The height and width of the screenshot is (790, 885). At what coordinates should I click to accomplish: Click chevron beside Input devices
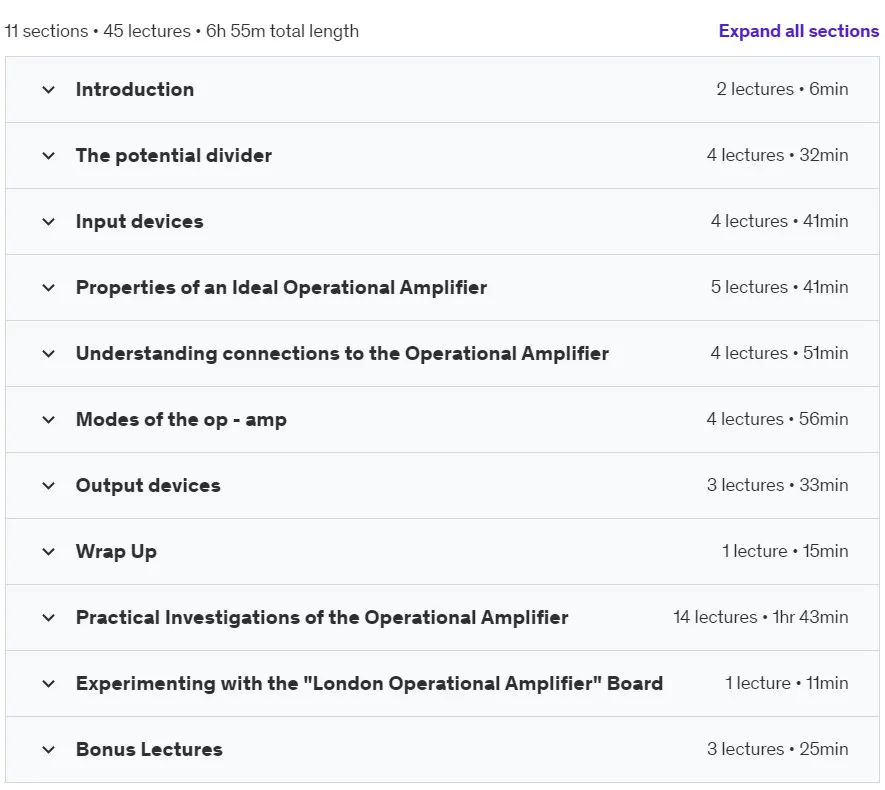pos(49,222)
